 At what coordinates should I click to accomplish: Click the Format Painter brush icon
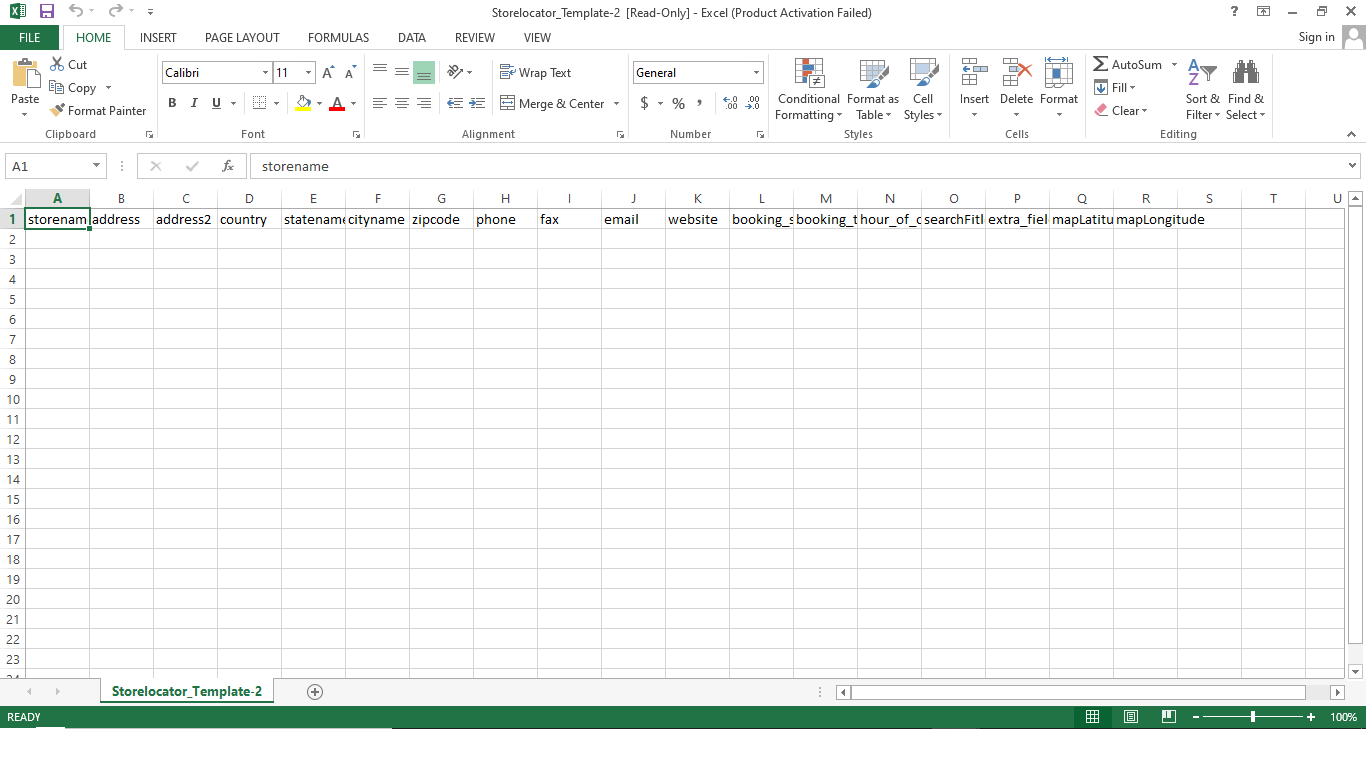pos(58,111)
